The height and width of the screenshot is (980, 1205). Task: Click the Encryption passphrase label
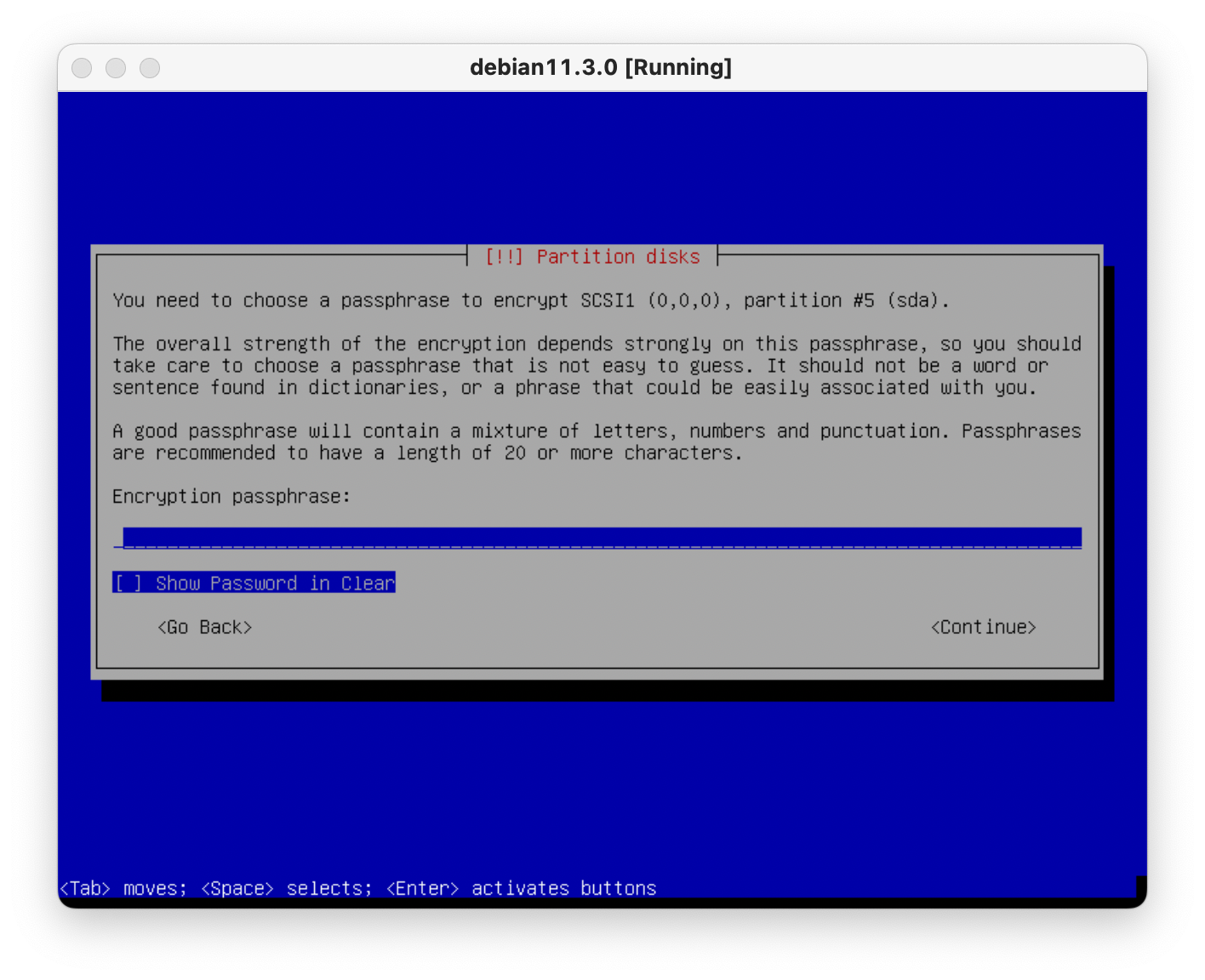coord(231,497)
